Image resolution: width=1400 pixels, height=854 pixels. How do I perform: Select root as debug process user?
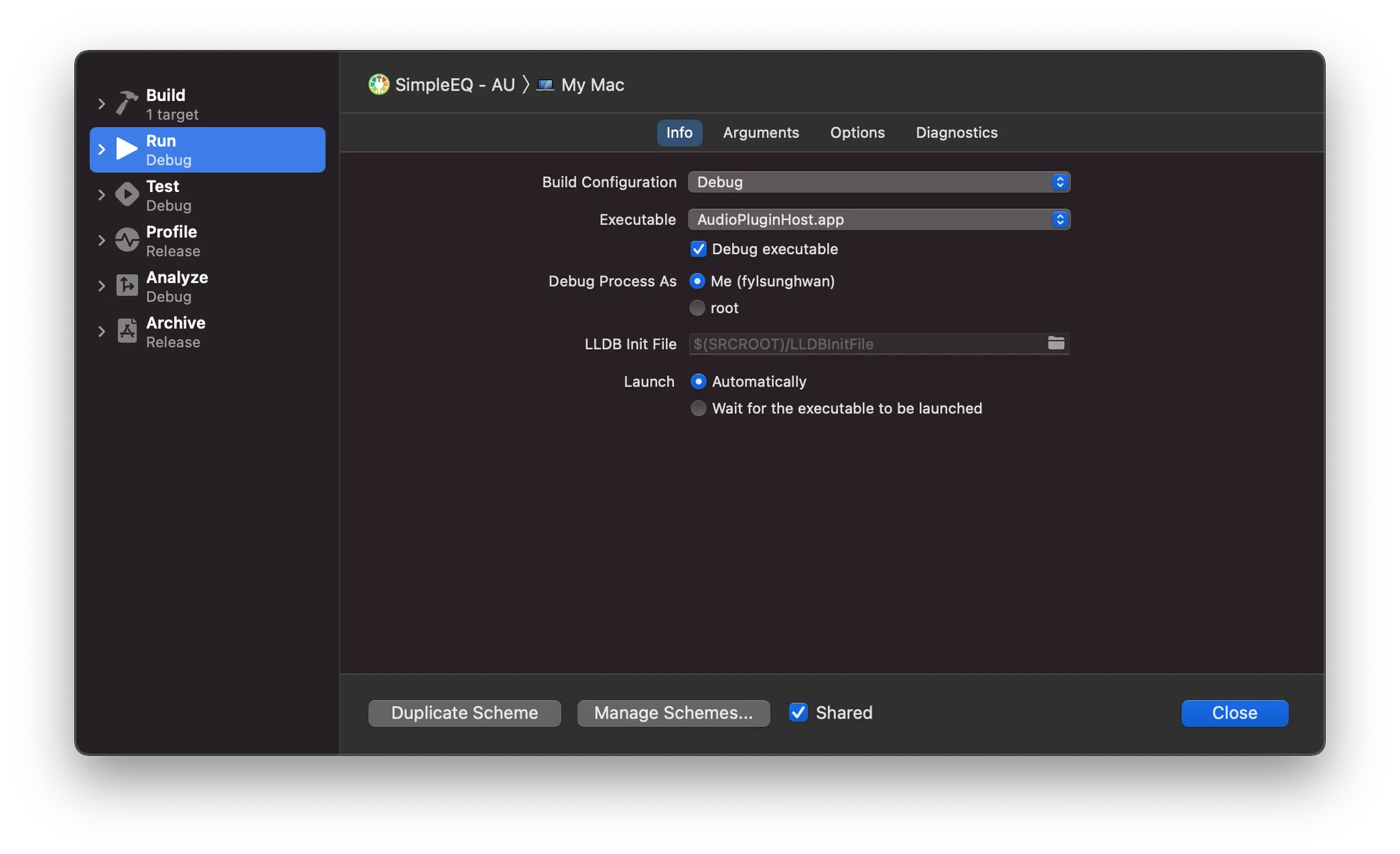(697, 308)
